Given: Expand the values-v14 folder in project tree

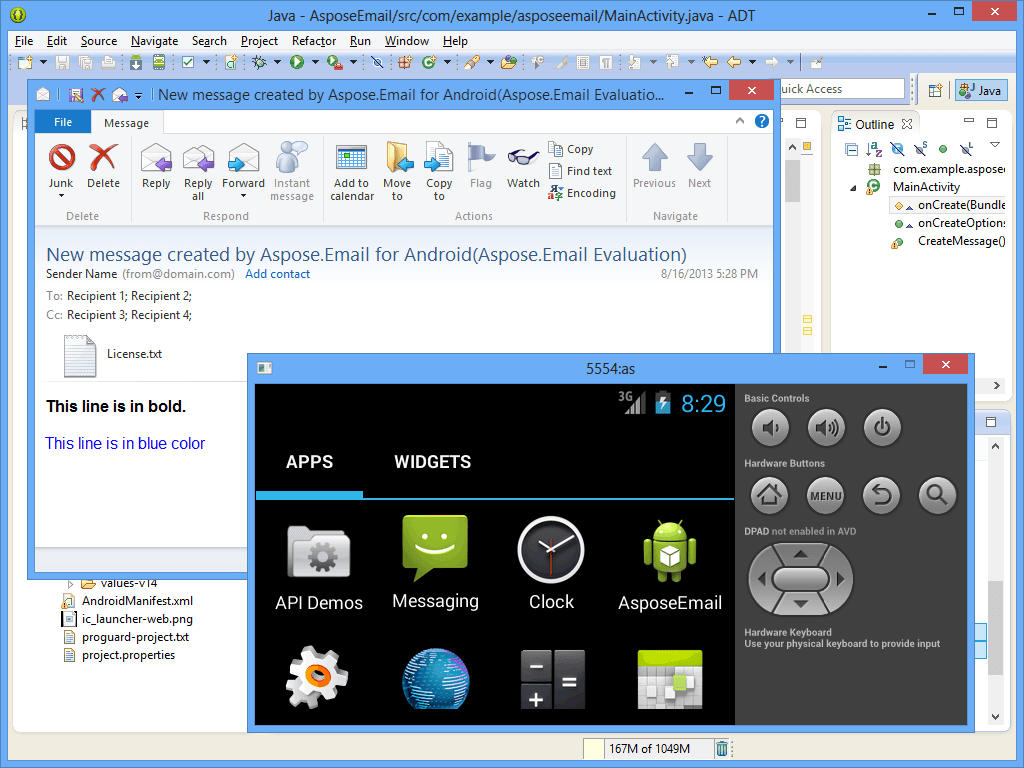Looking at the screenshot, I should [x=71, y=583].
